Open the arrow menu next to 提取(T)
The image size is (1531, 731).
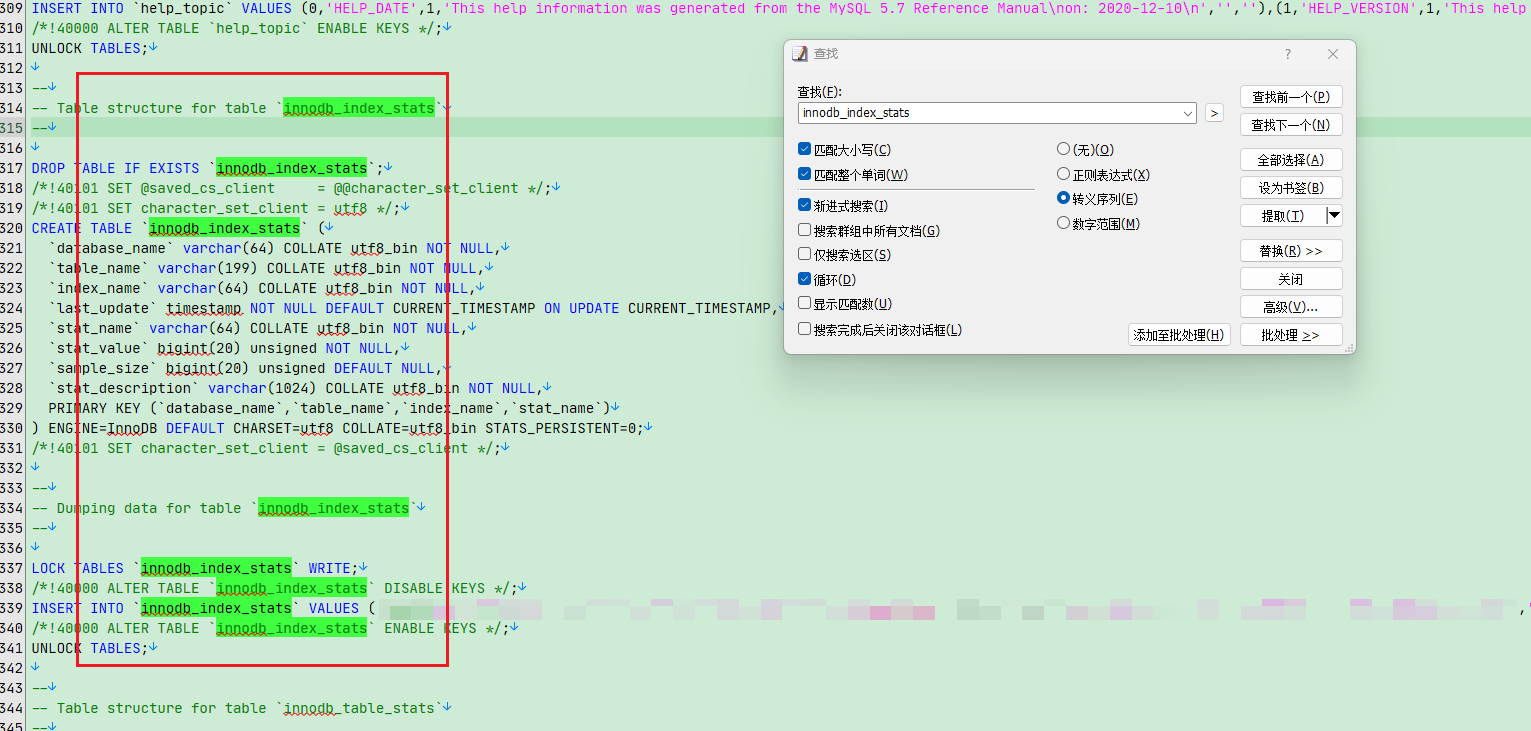point(1333,215)
